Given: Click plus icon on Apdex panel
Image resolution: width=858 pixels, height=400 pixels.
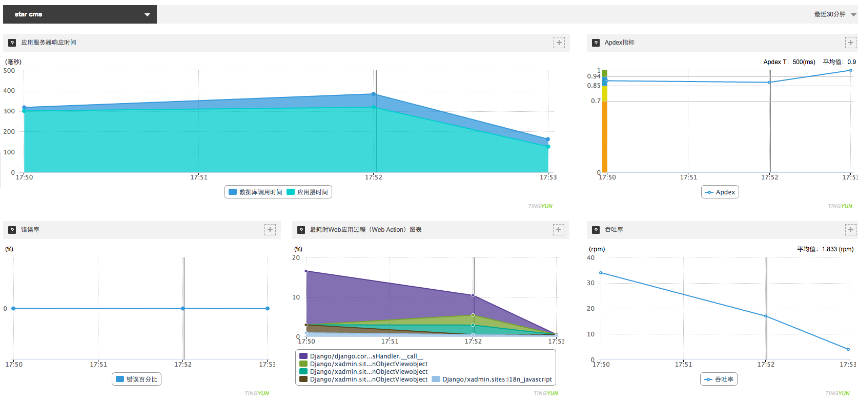Looking at the screenshot, I should pyautogui.click(x=851, y=42).
